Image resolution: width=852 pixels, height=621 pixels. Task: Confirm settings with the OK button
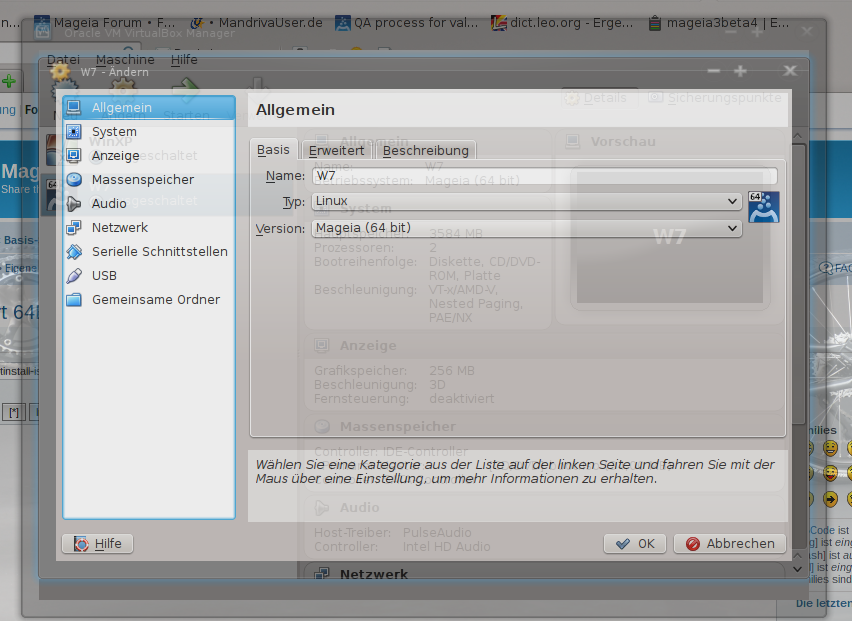pyautogui.click(x=635, y=543)
